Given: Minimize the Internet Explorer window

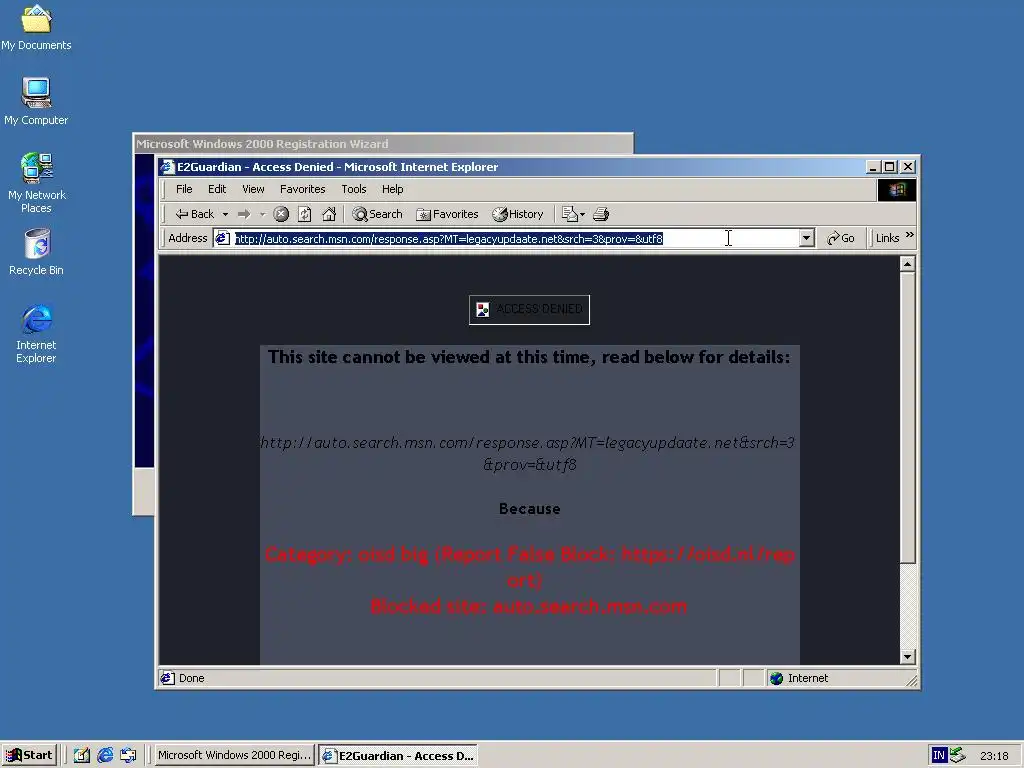Looking at the screenshot, I should click(x=872, y=167).
